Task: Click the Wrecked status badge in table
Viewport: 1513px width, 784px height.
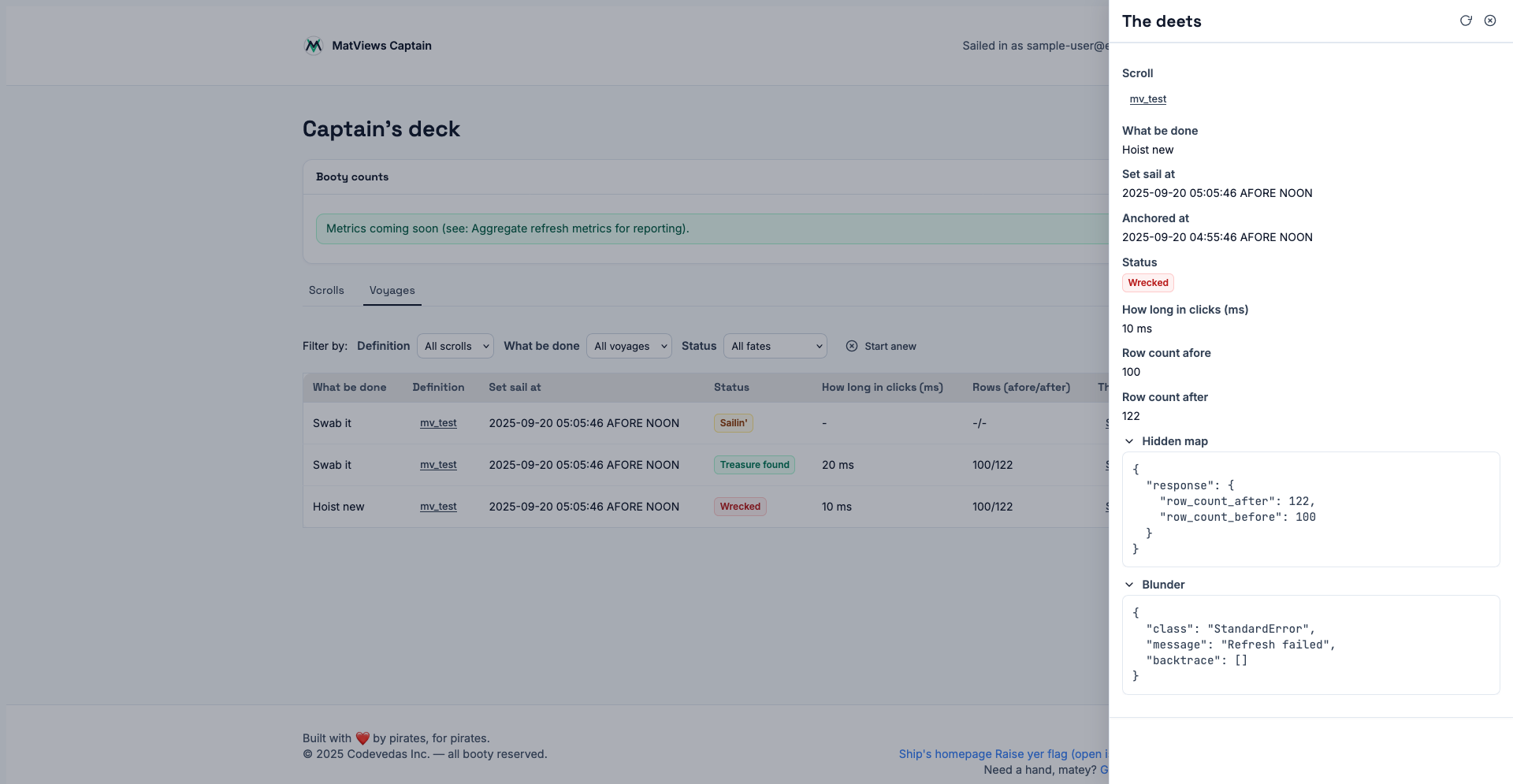Action: click(740, 507)
